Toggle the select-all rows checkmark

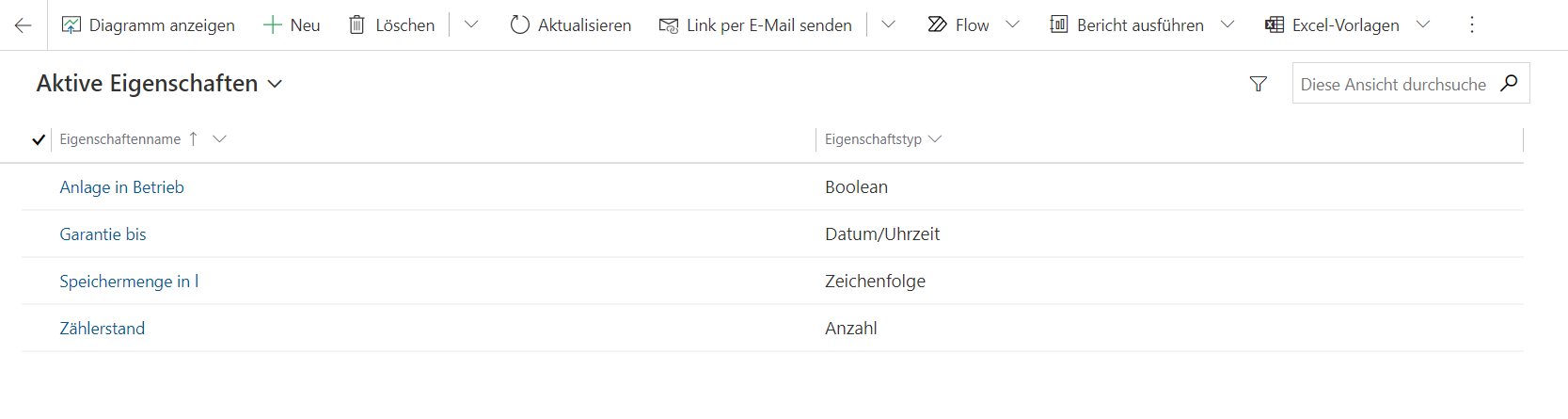39,139
